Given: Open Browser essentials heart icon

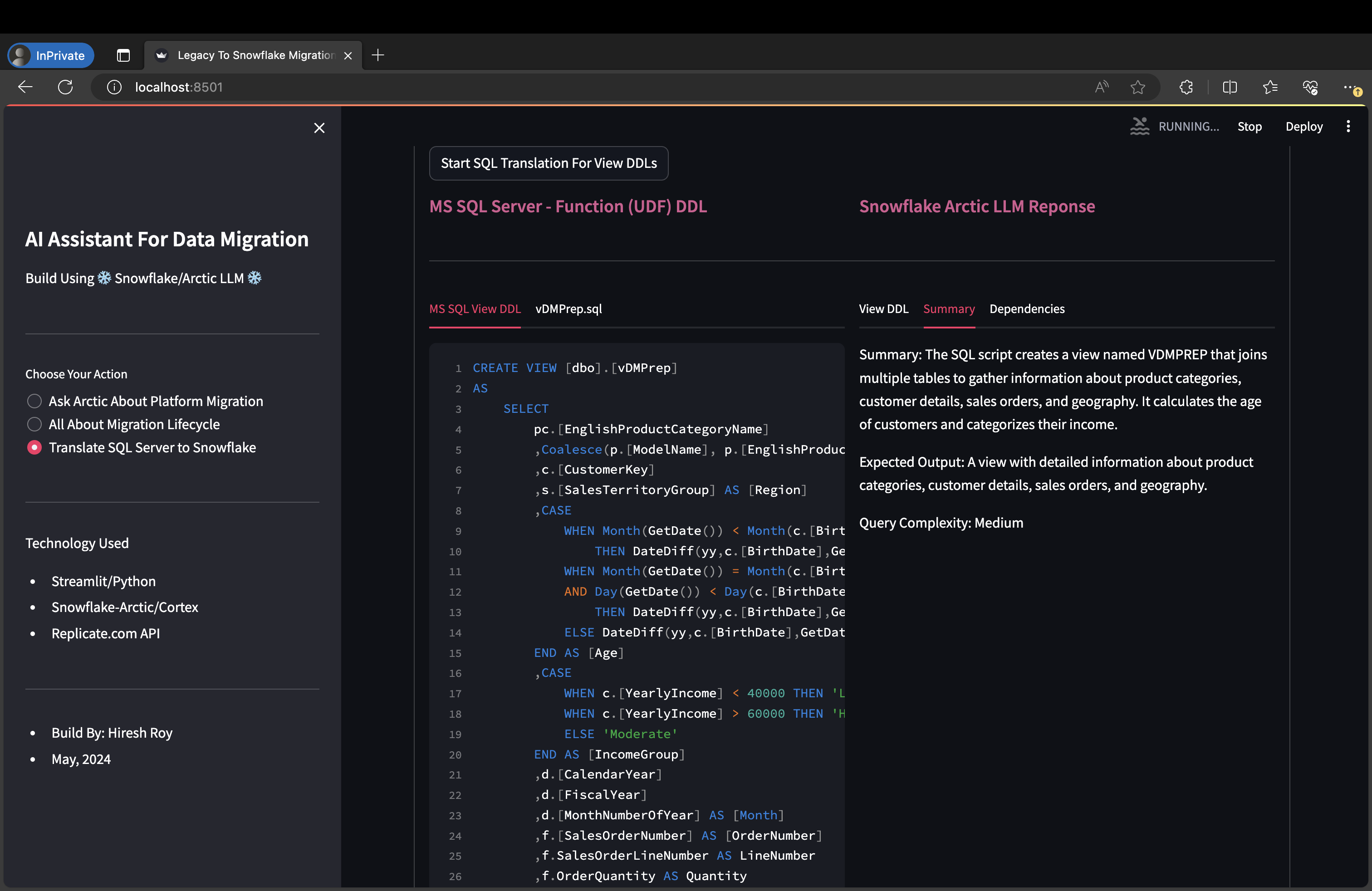Looking at the screenshot, I should (x=1310, y=87).
